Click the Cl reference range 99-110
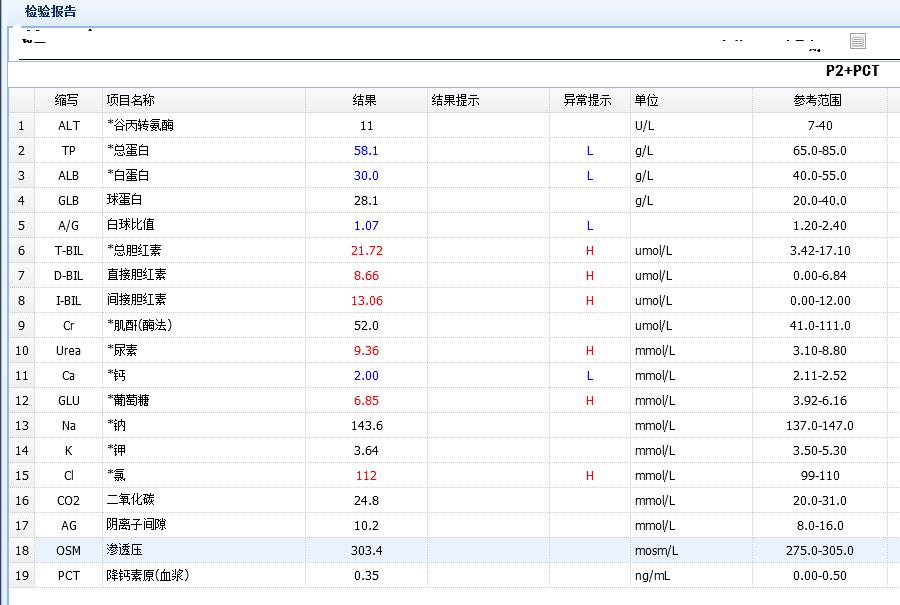Image resolution: width=900 pixels, height=605 pixels. (x=819, y=476)
